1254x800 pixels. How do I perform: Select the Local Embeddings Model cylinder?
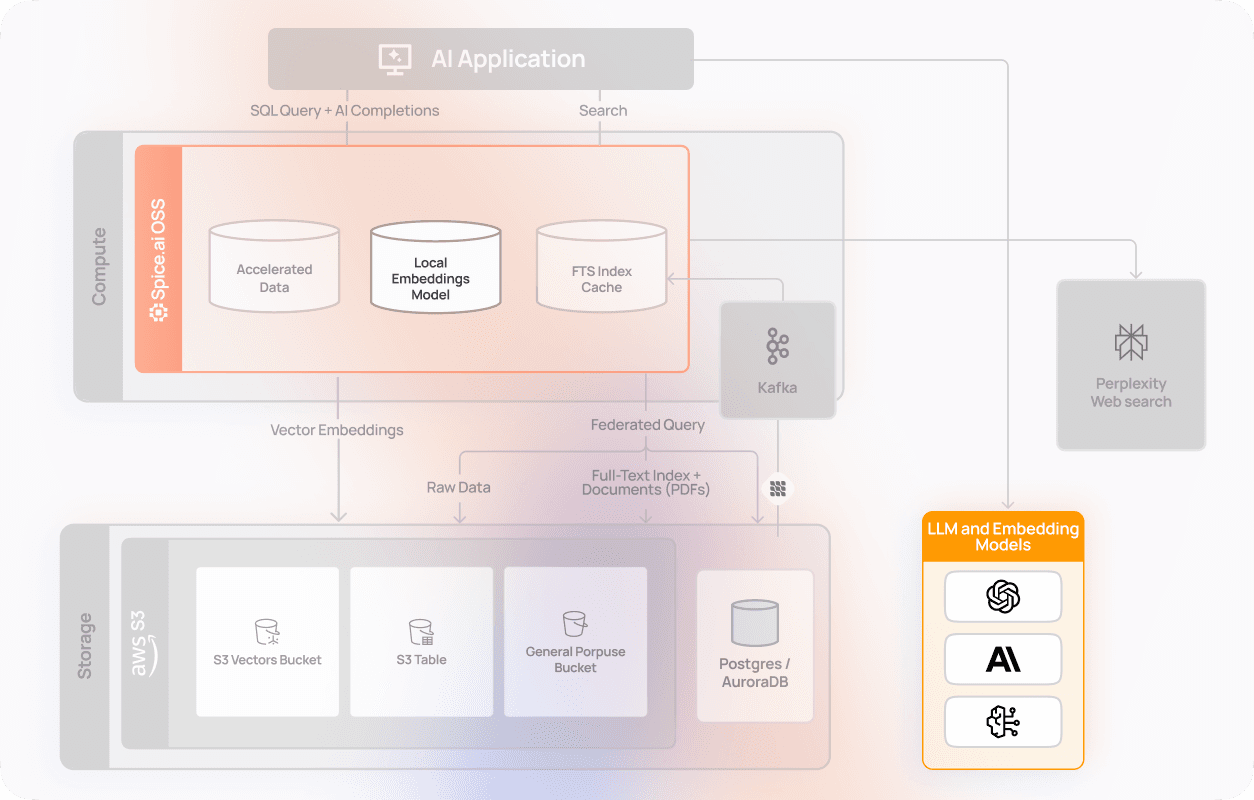point(435,266)
